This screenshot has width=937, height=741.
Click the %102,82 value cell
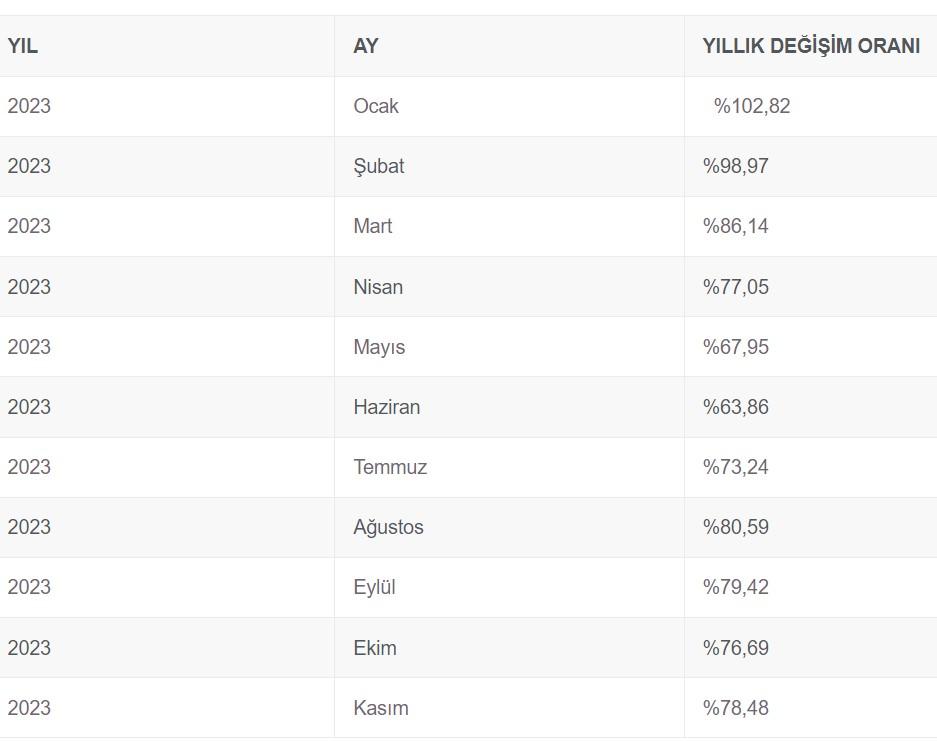tap(752, 106)
